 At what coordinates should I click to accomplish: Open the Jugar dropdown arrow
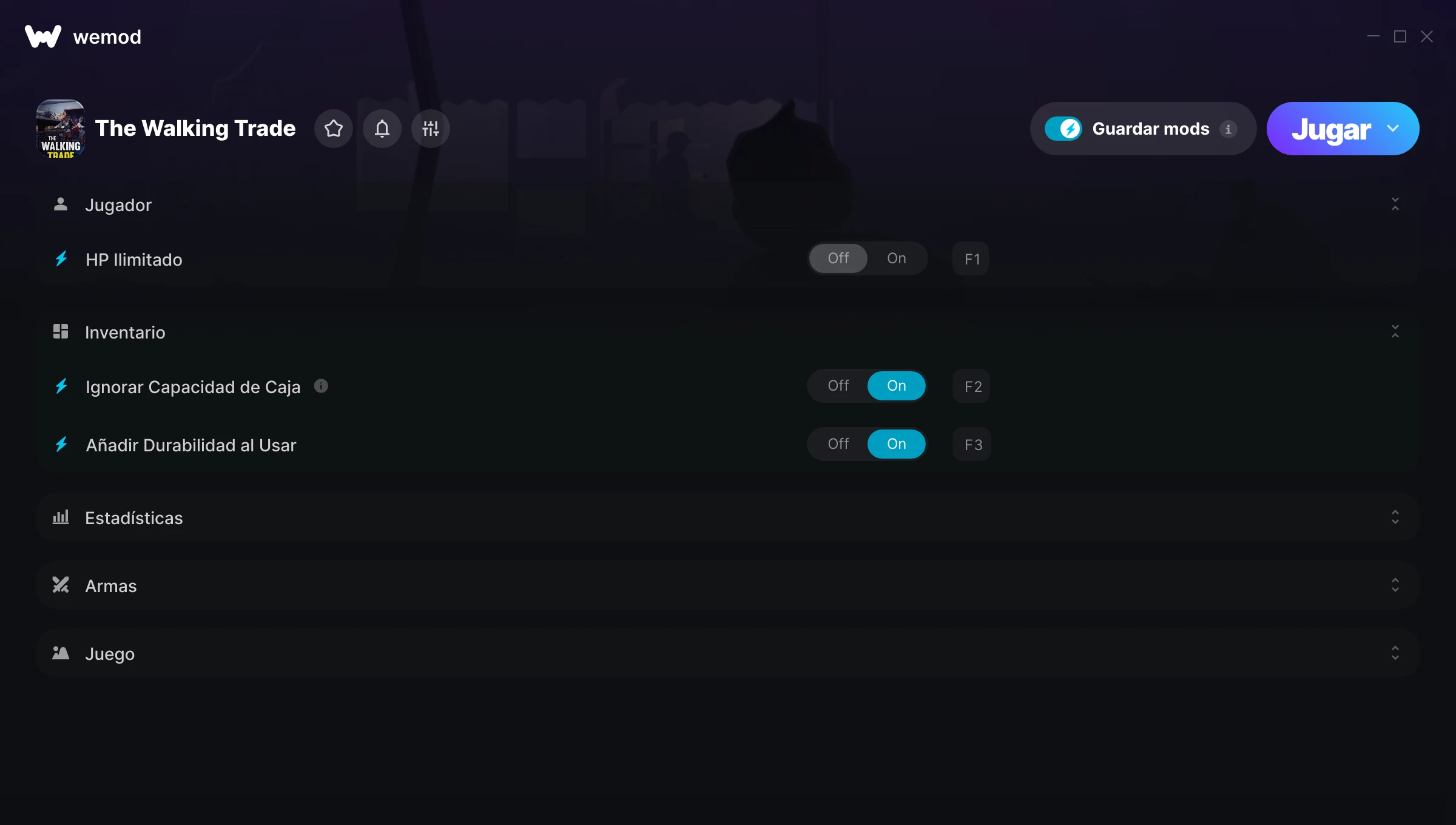[x=1393, y=129]
